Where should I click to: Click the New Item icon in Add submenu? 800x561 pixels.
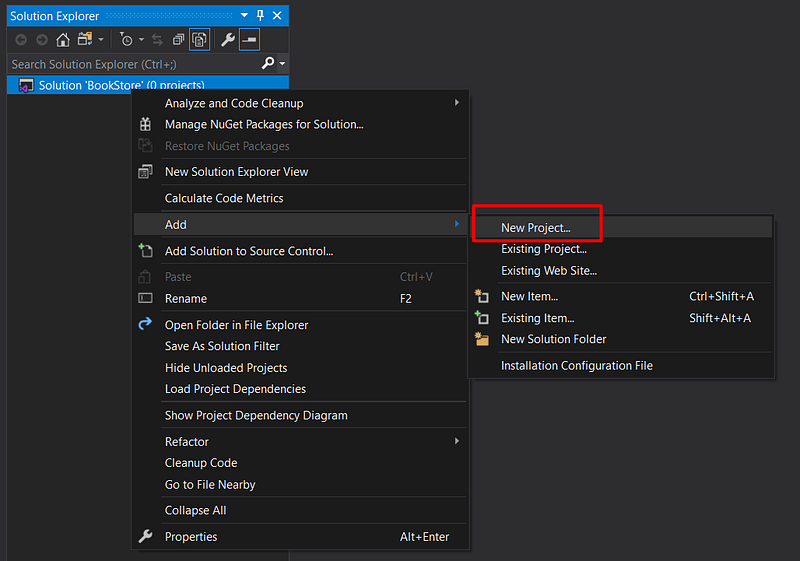[x=482, y=296]
